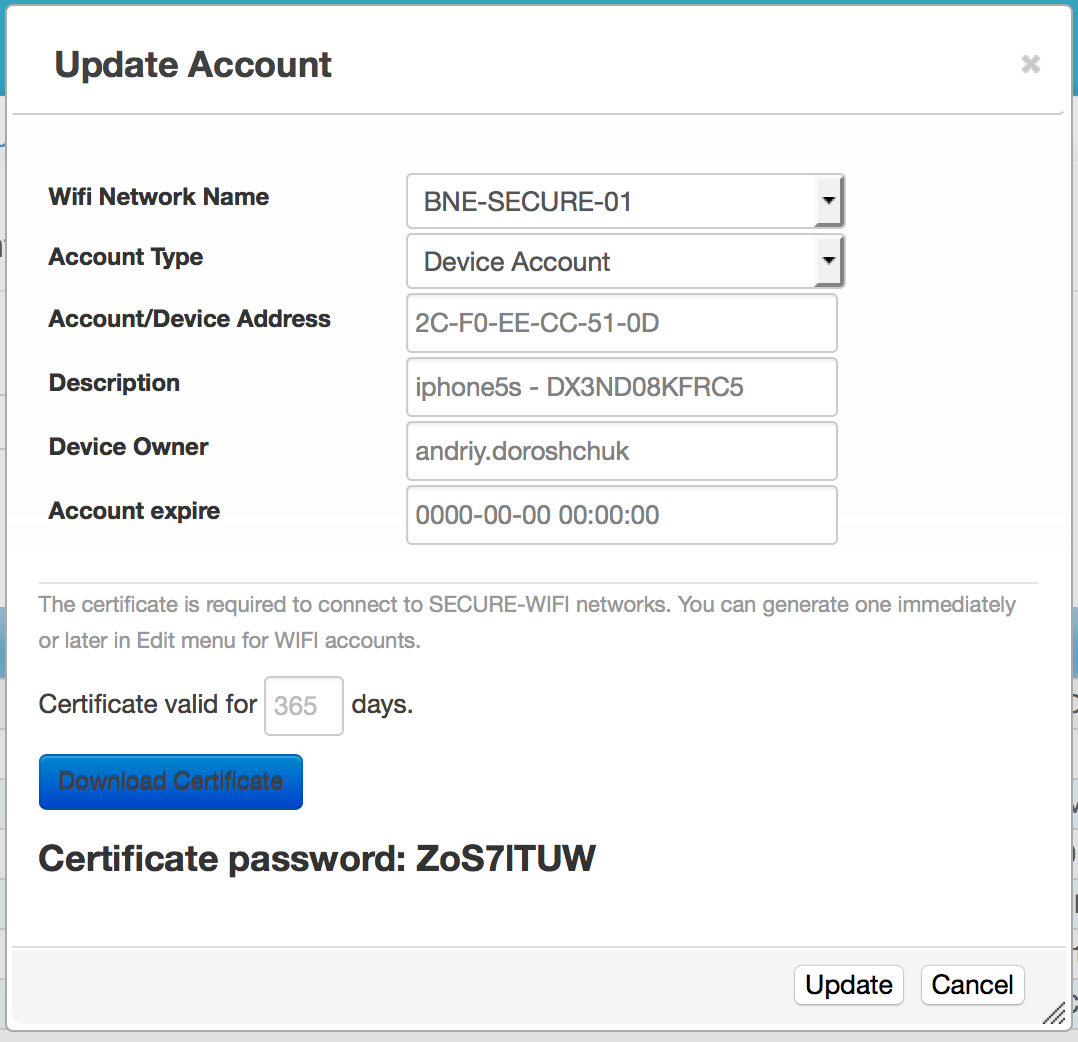Click the Account expire label
This screenshot has width=1078, height=1042.
coord(135,511)
